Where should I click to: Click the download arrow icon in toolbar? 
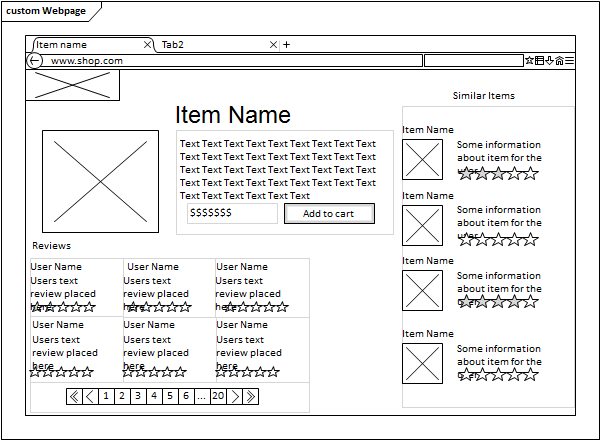(549, 61)
